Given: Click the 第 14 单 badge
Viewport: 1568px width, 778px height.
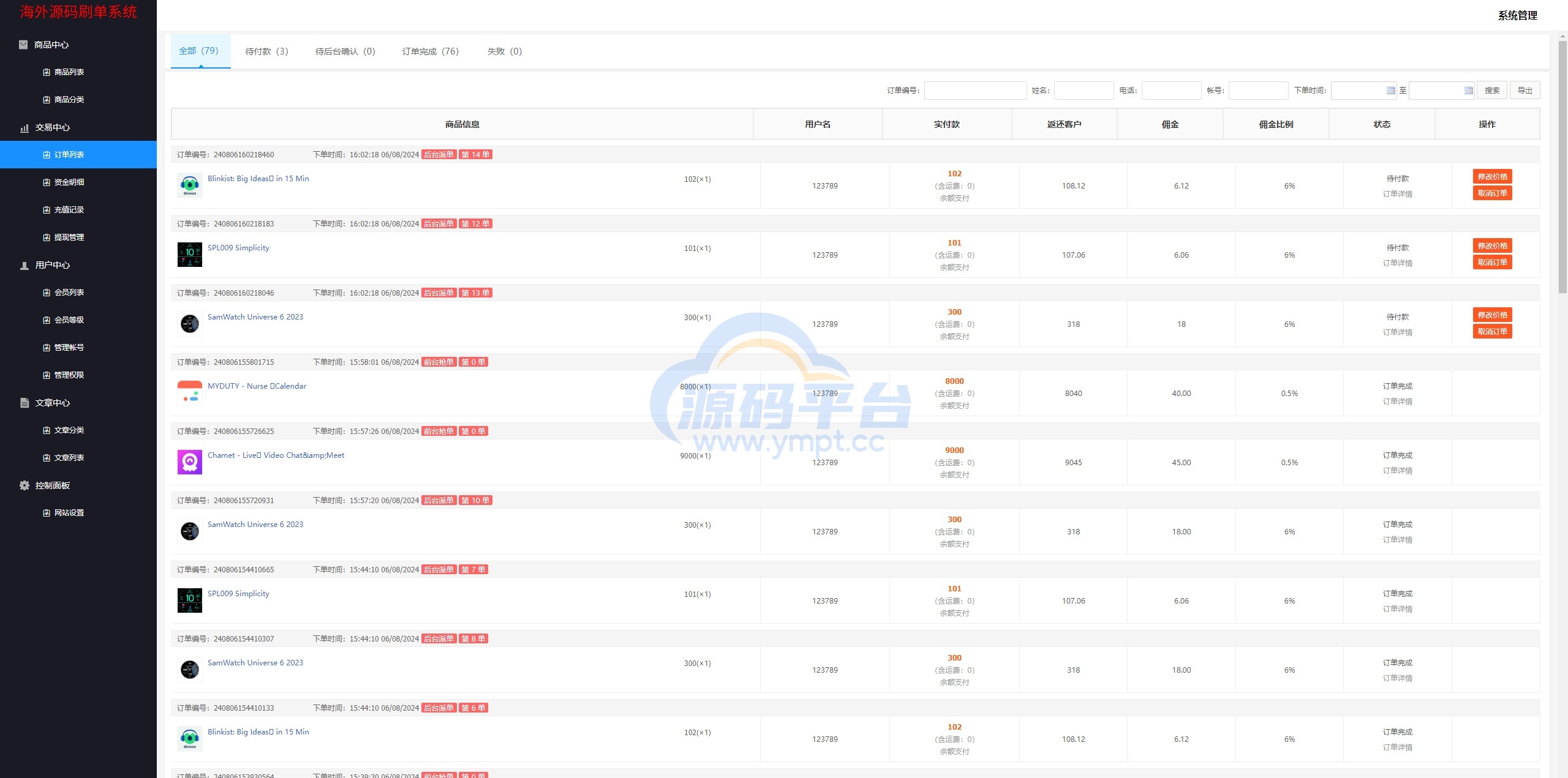Looking at the screenshot, I should pyautogui.click(x=475, y=155).
